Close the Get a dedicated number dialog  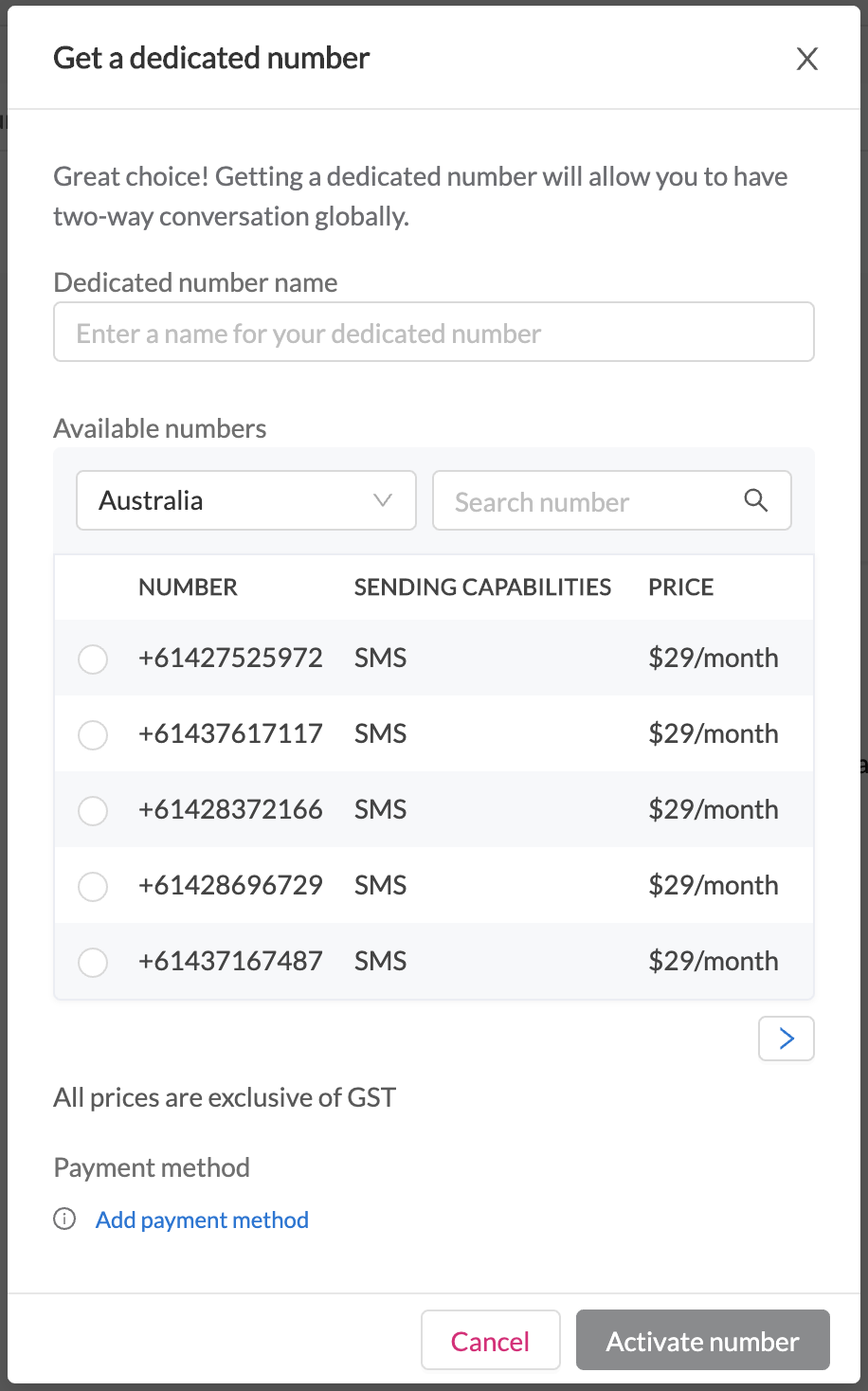click(x=806, y=59)
